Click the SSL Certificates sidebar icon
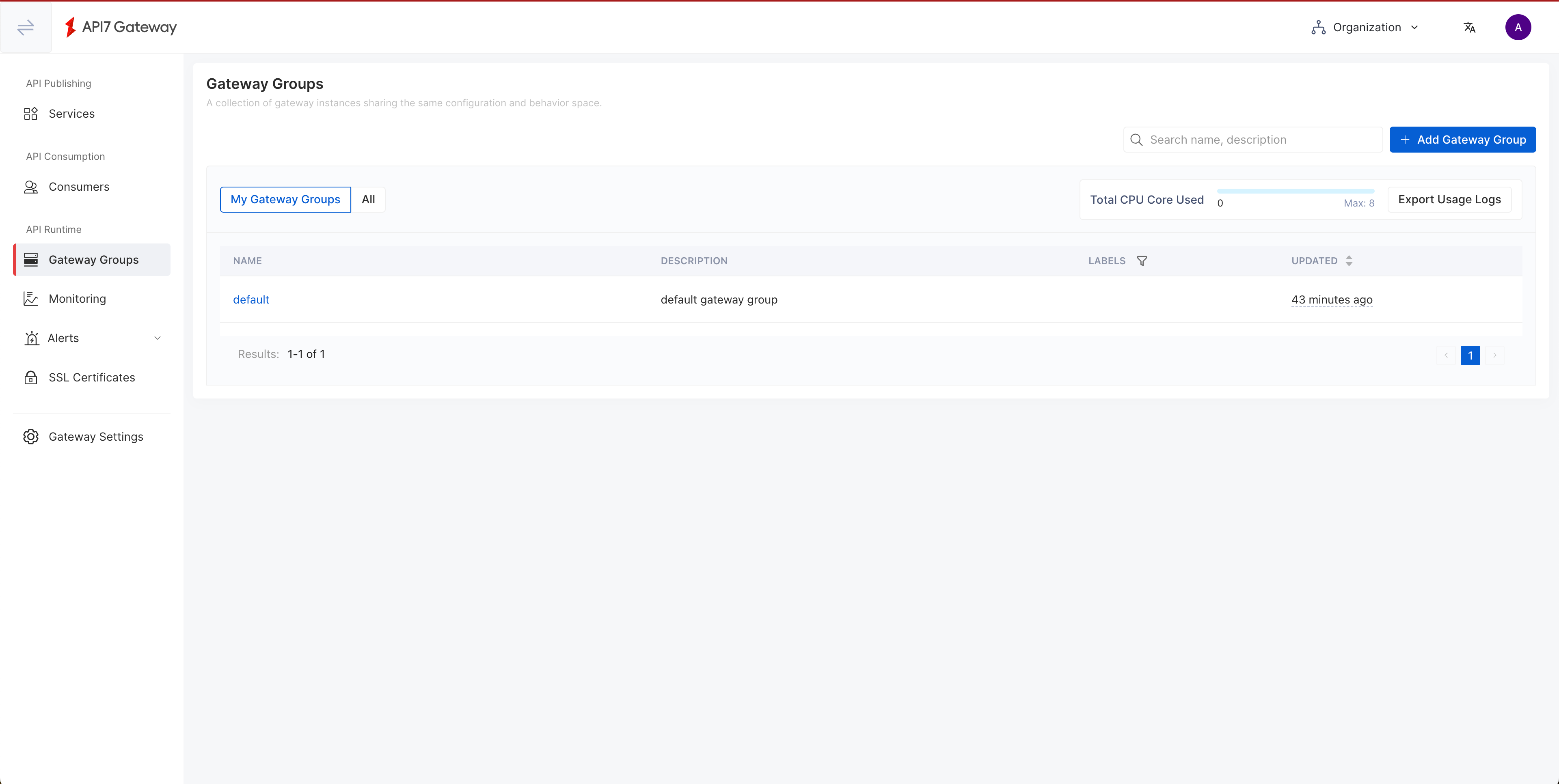The height and width of the screenshot is (784, 1559). tap(31, 378)
